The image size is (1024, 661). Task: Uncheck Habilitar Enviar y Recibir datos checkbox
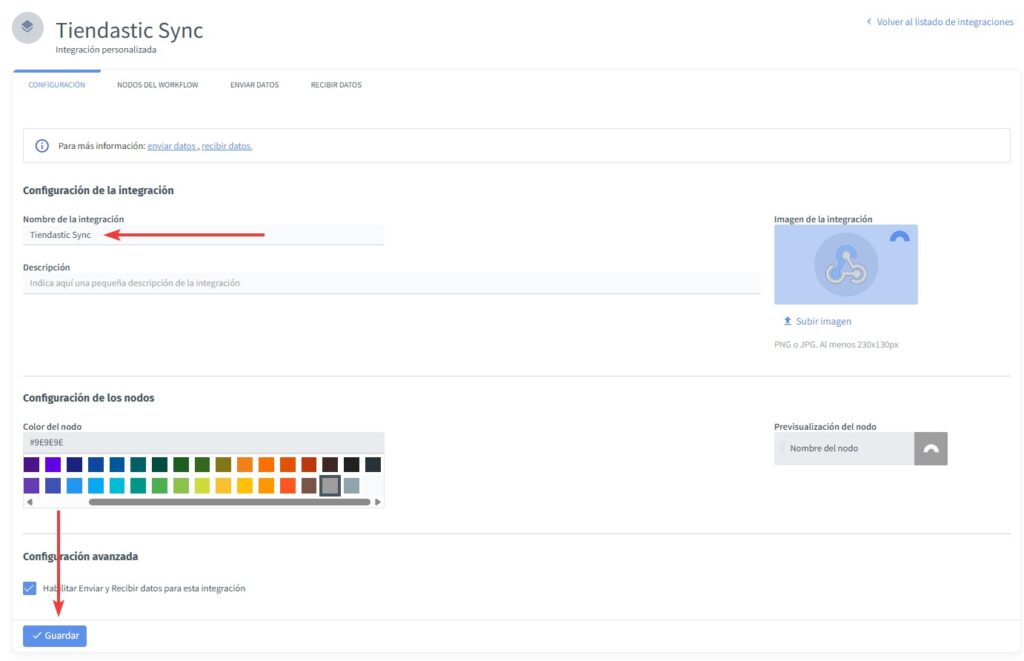[30, 588]
